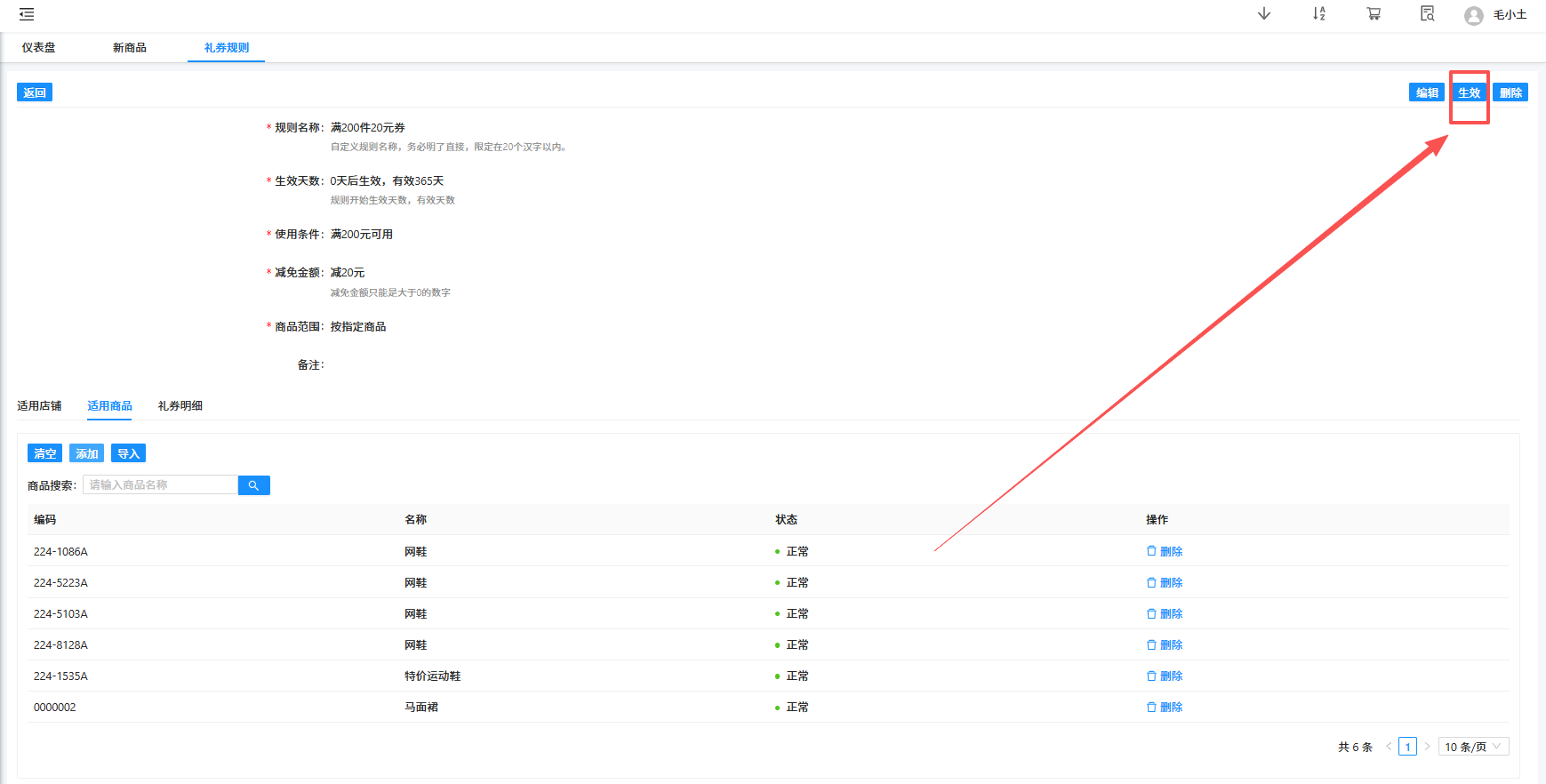This screenshot has width=1546, height=784.
Task: Open the shopping cart icon
Action: pos(1374,14)
